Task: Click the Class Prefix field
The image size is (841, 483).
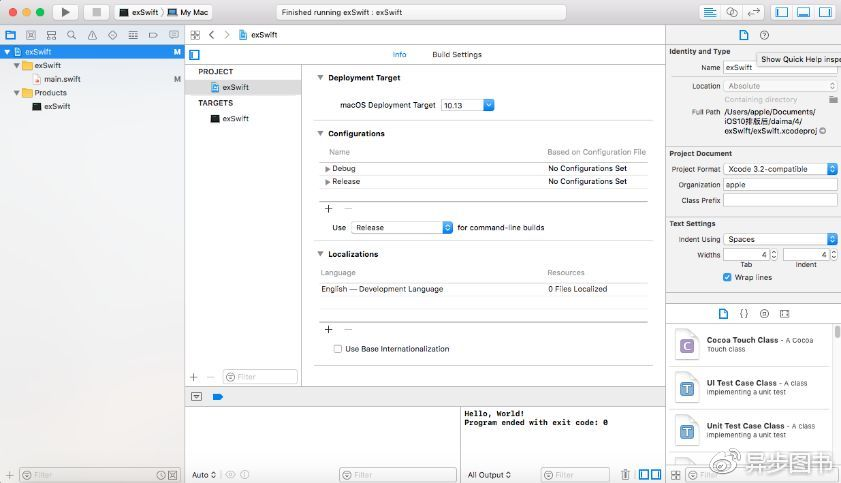Action: coord(780,200)
